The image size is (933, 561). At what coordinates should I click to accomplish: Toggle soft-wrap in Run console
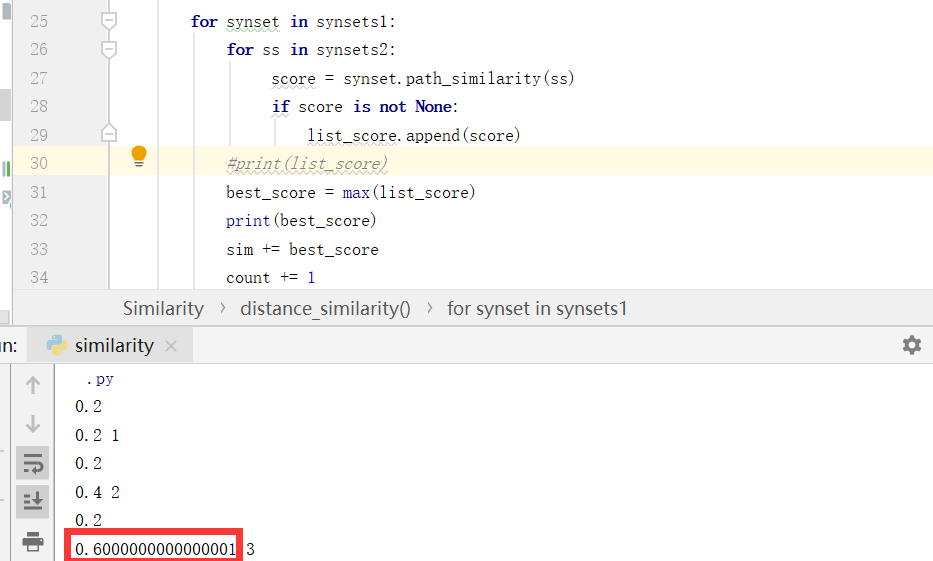click(33, 463)
